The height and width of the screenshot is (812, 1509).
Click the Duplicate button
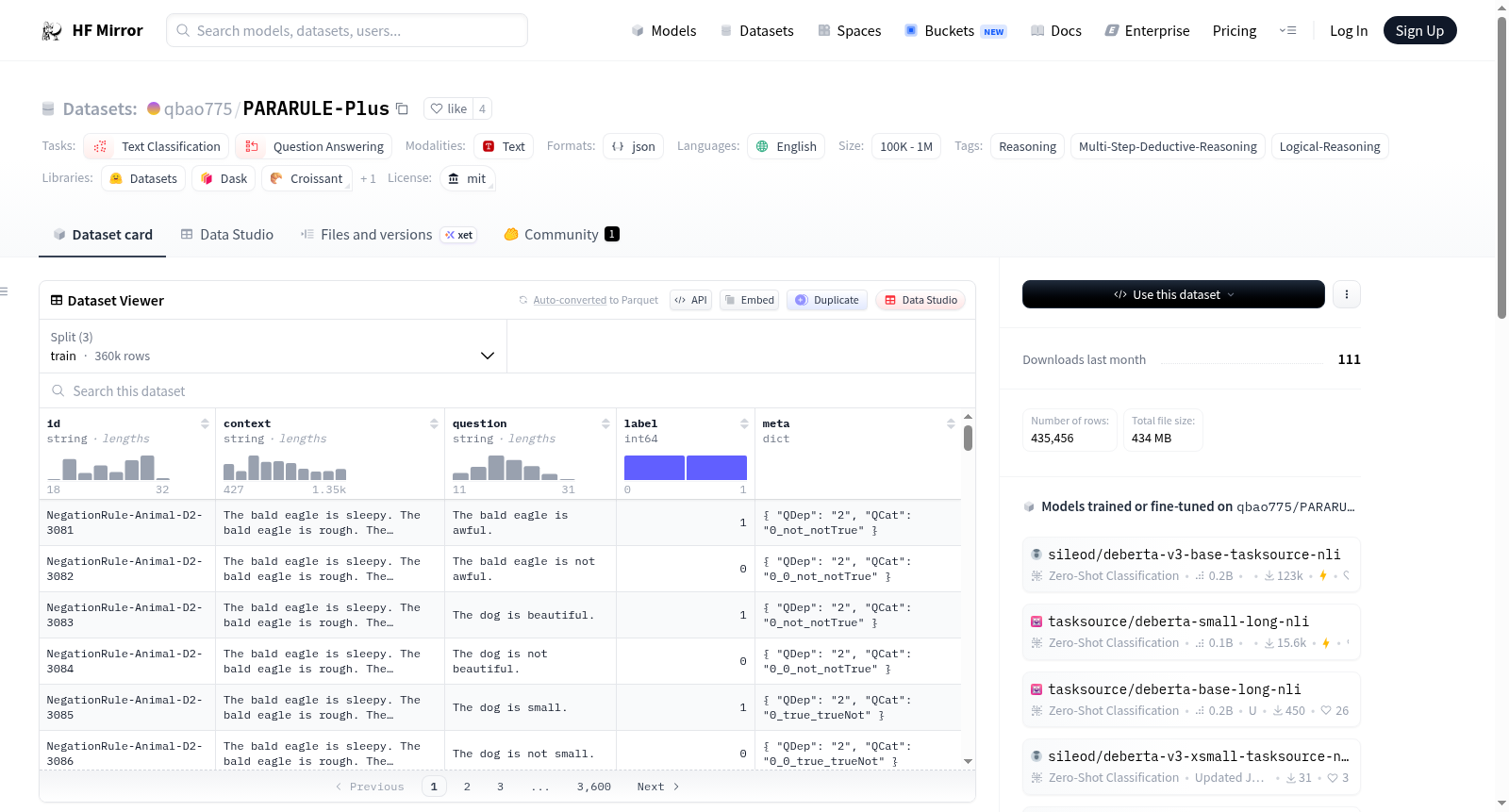pyautogui.click(x=827, y=300)
